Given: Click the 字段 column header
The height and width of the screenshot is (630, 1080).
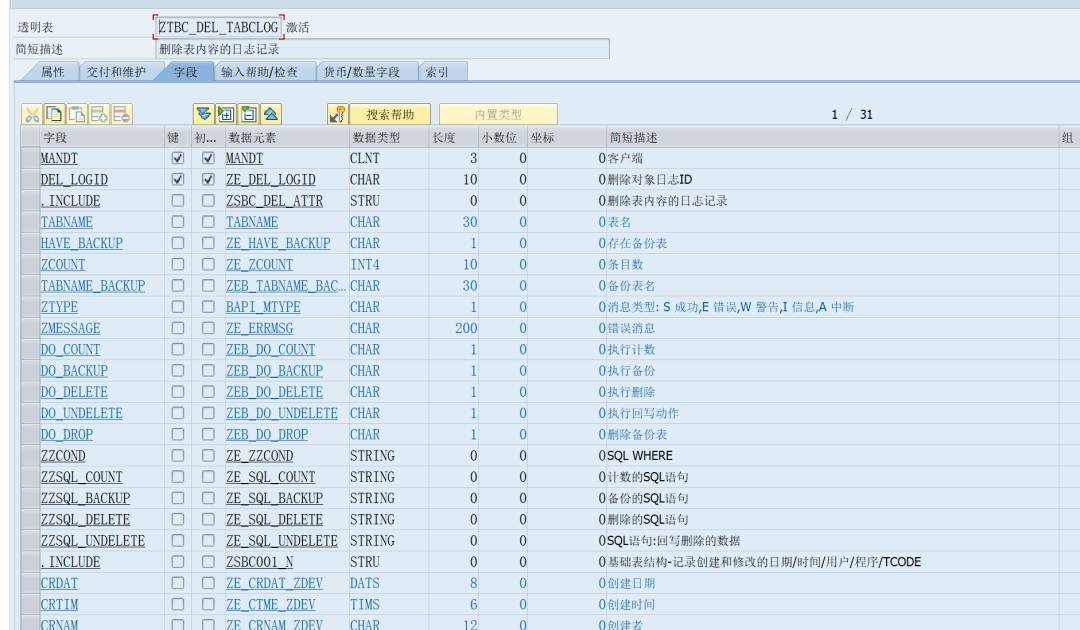Looking at the screenshot, I should click(102, 138).
